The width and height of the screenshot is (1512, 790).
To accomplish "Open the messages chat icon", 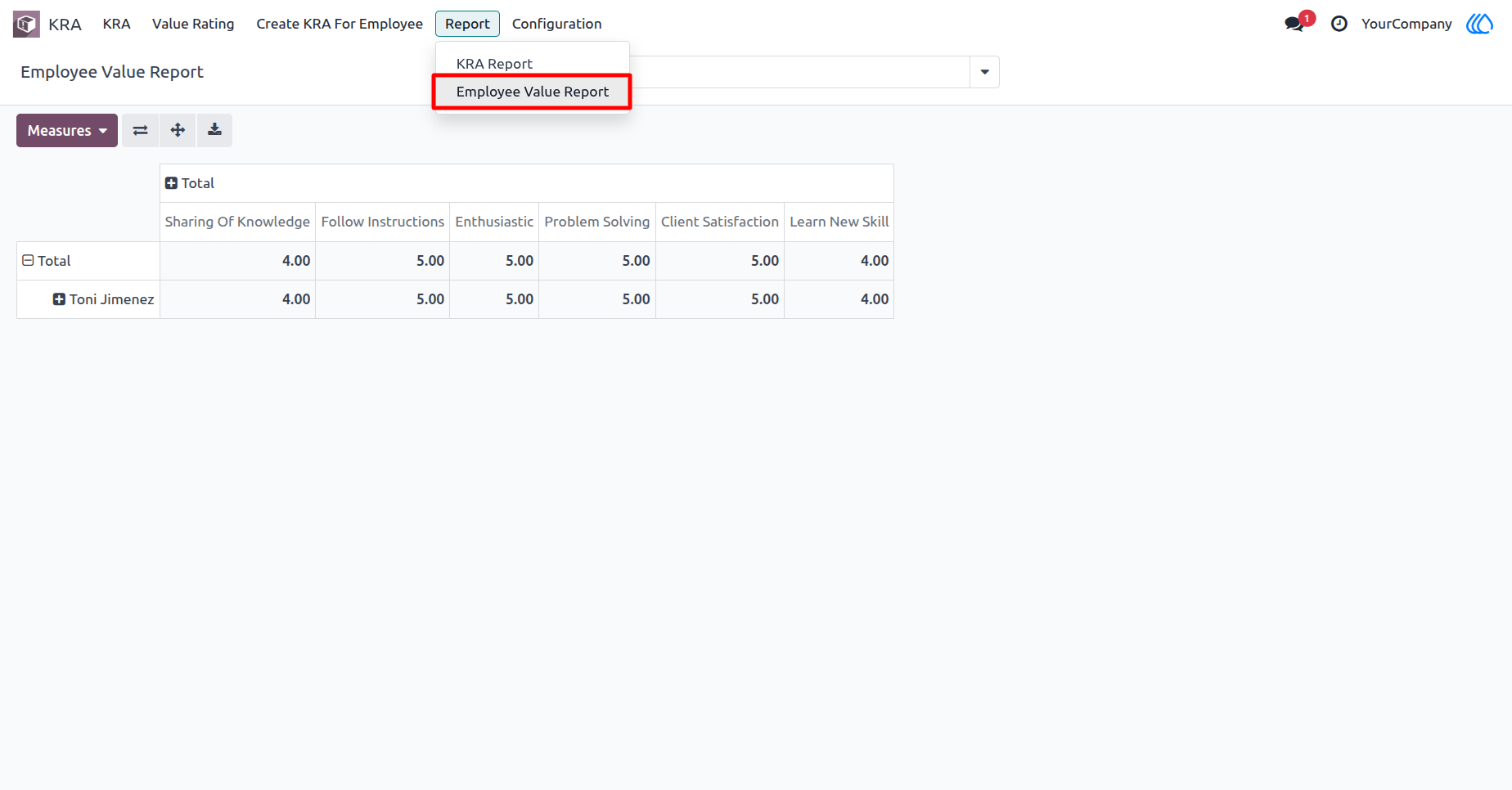I will pos(1294,24).
